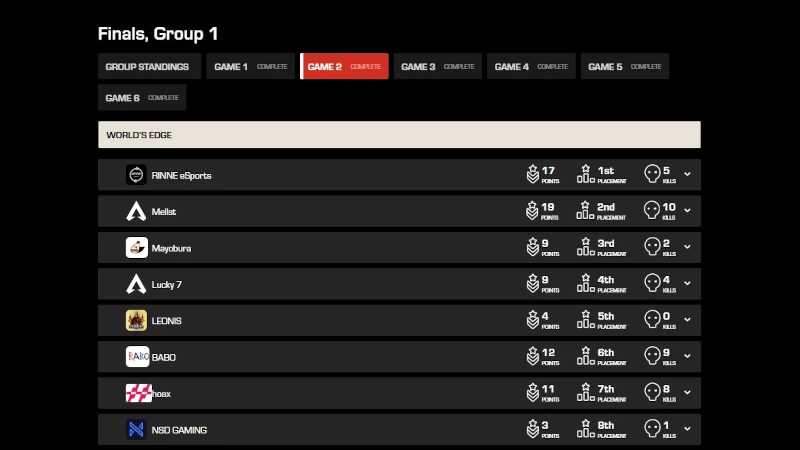
Task: Click kills skull icon in BABO row
Action: coord(652,356)
